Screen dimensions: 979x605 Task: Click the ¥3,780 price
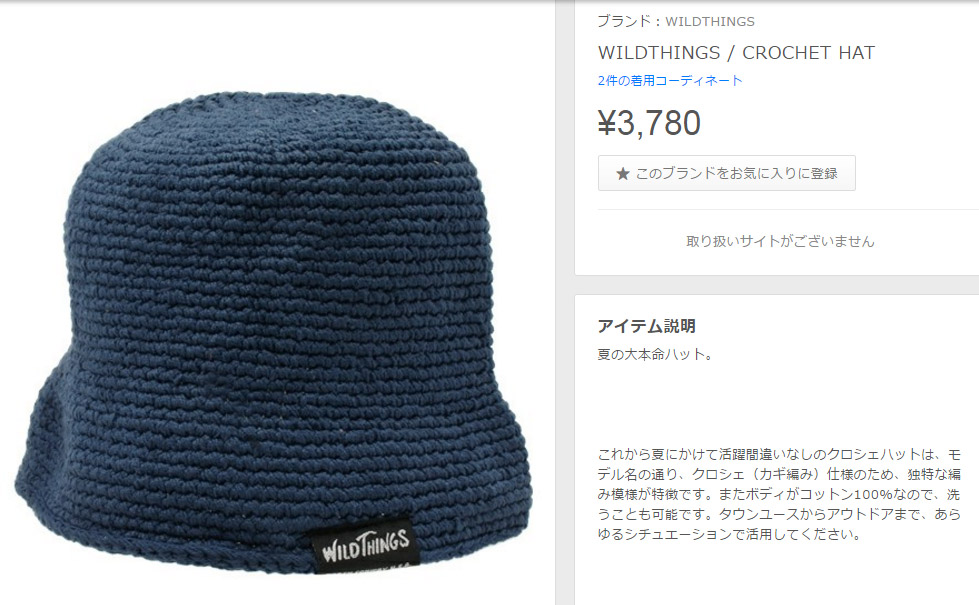coord(649,123)
